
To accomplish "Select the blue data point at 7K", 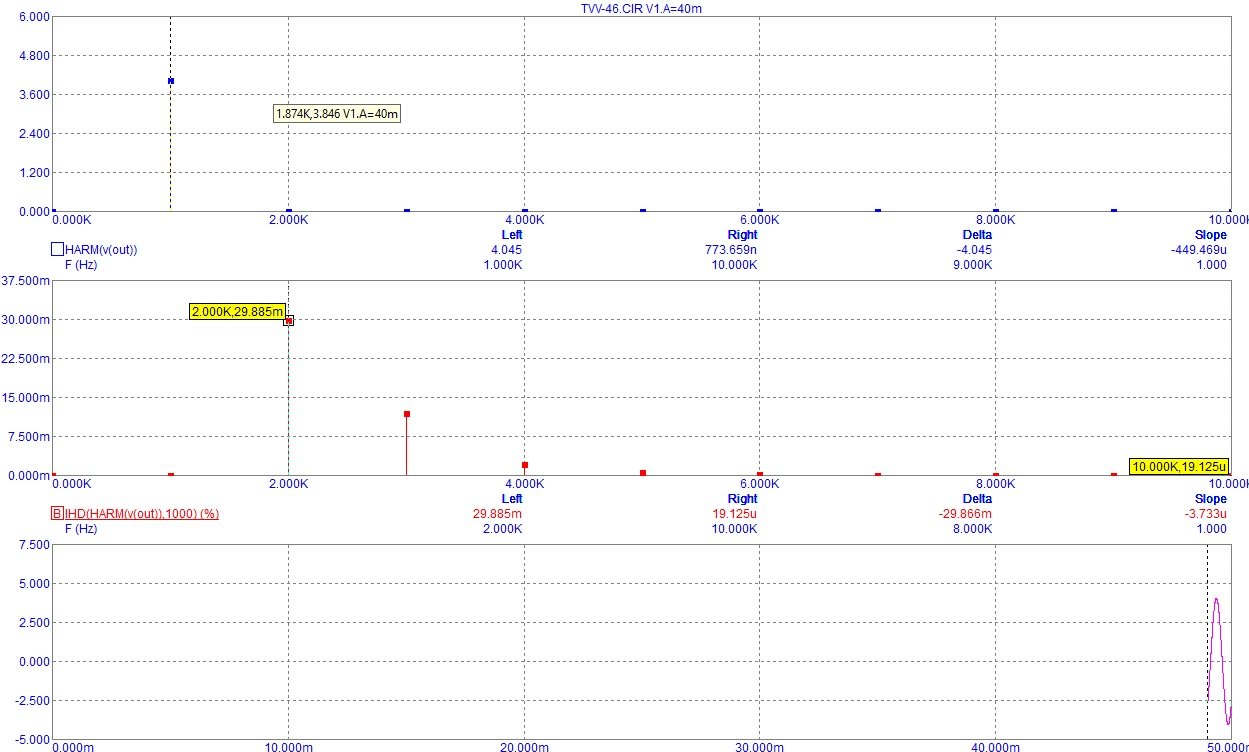I will click(x=878, y=211).
